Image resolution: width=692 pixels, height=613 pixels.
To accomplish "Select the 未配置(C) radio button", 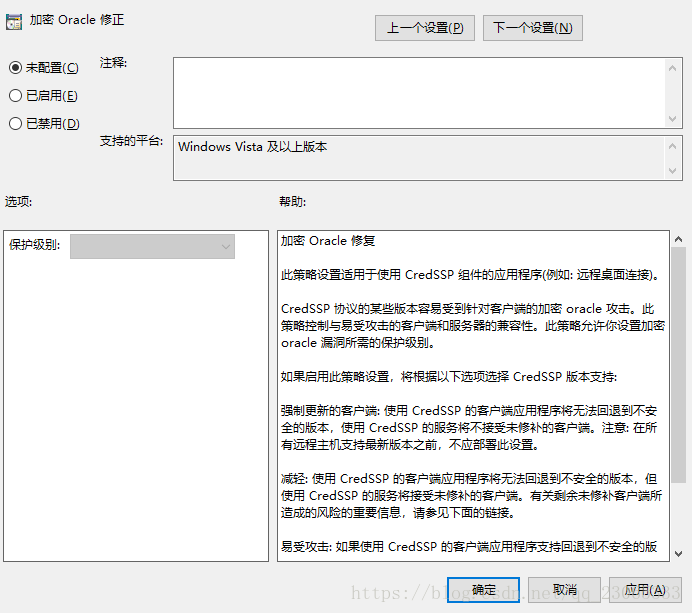I will (15, 68).
